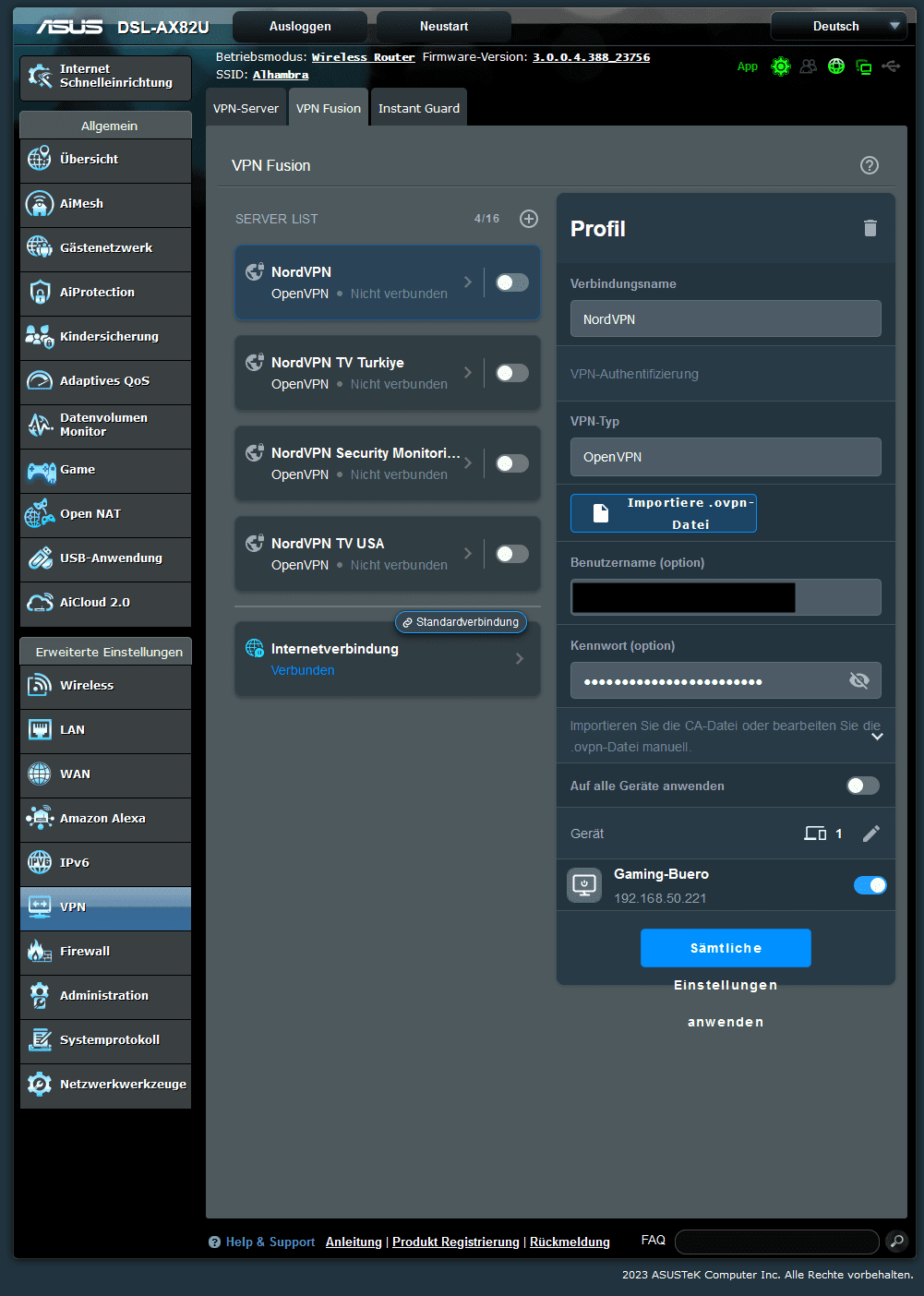Open the Game controller icon
The width and height of the screenshot is (924, 1296).
pos(40,471)
